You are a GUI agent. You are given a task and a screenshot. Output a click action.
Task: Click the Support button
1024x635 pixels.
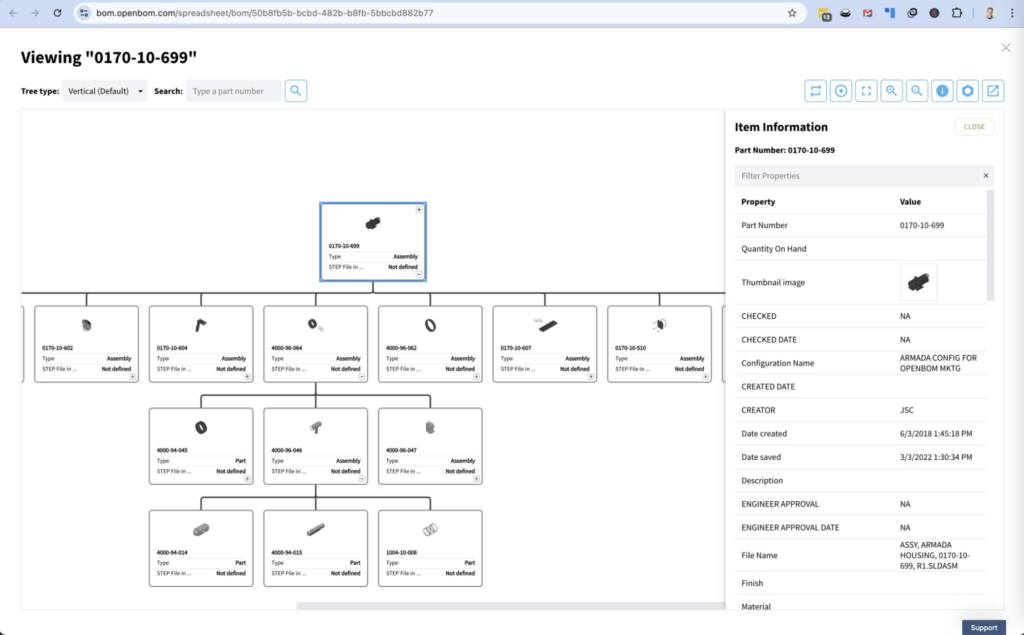point(984,628)
